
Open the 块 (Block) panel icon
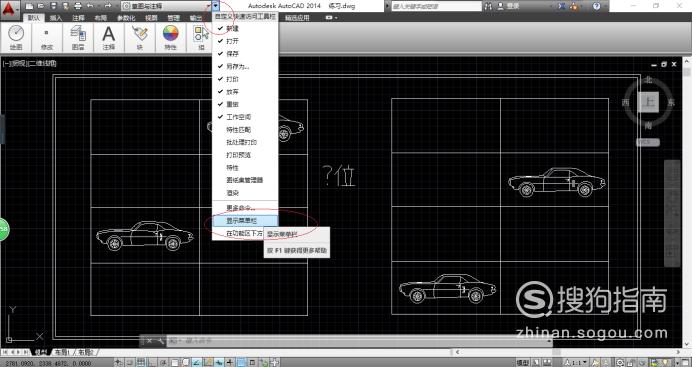coord(139,37)
